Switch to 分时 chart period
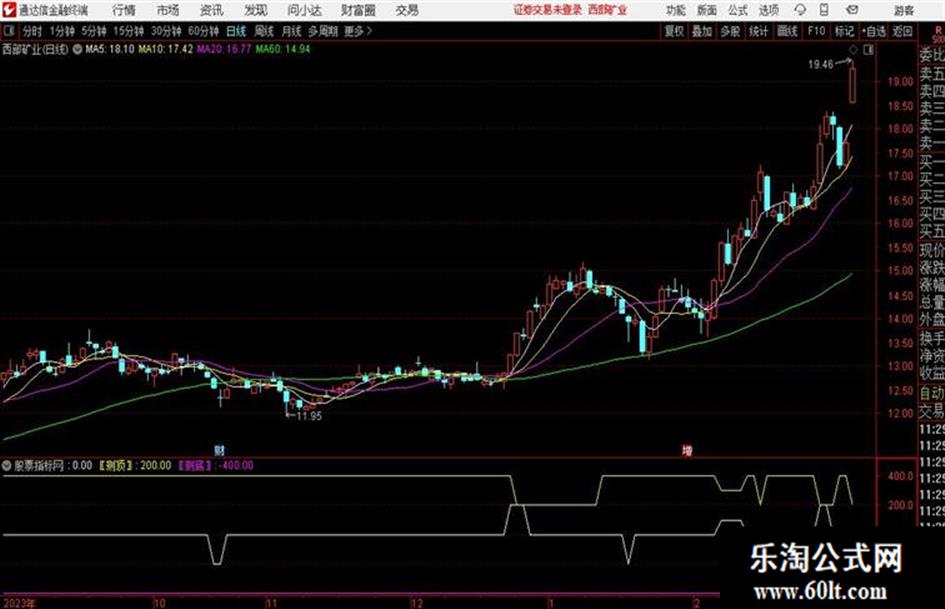 point(33,31)
